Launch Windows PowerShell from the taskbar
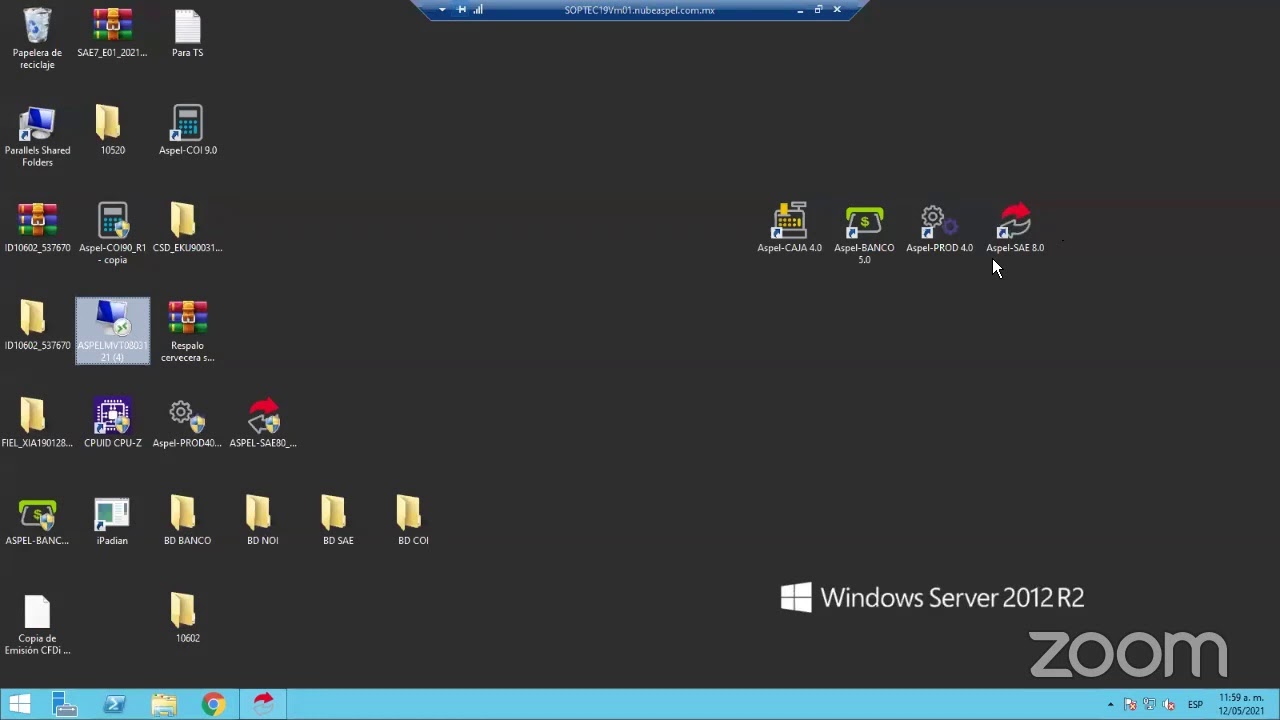 click(114, 704)
